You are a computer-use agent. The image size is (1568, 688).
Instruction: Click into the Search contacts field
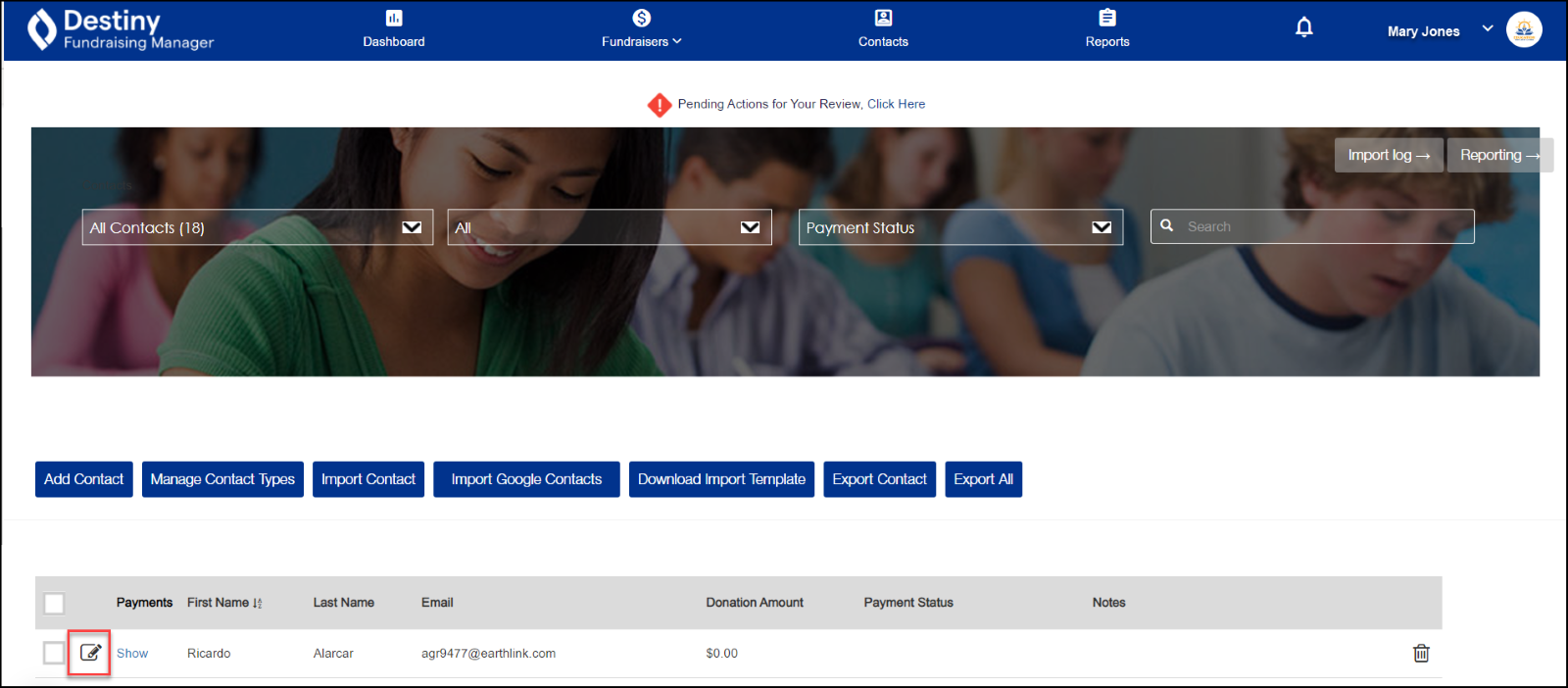coord(1323,226)
